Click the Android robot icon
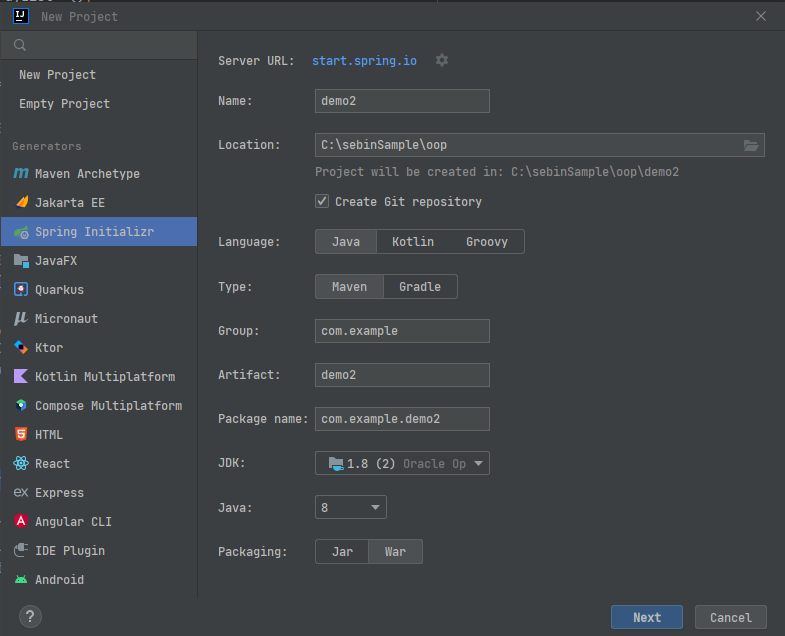This screenshot has height=636, width=785. pos(21,579)
